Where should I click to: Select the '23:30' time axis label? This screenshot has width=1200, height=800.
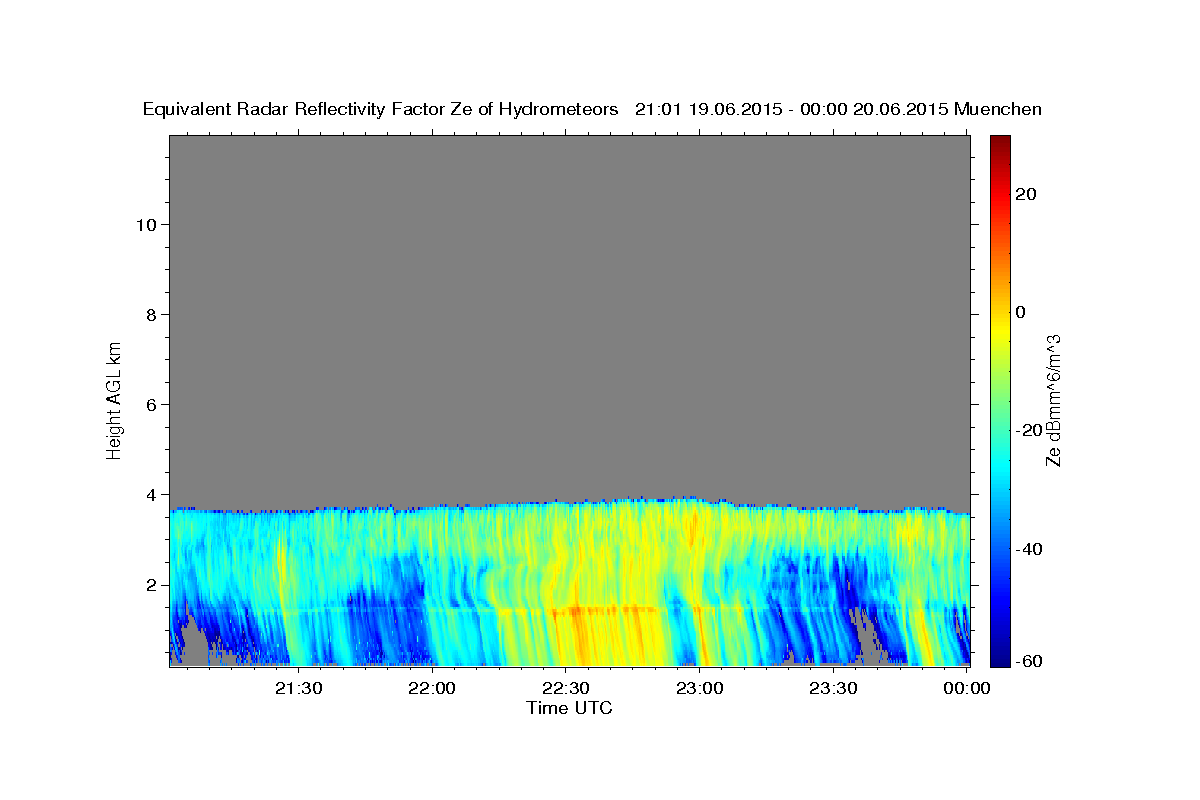click(x=835, y=689)
